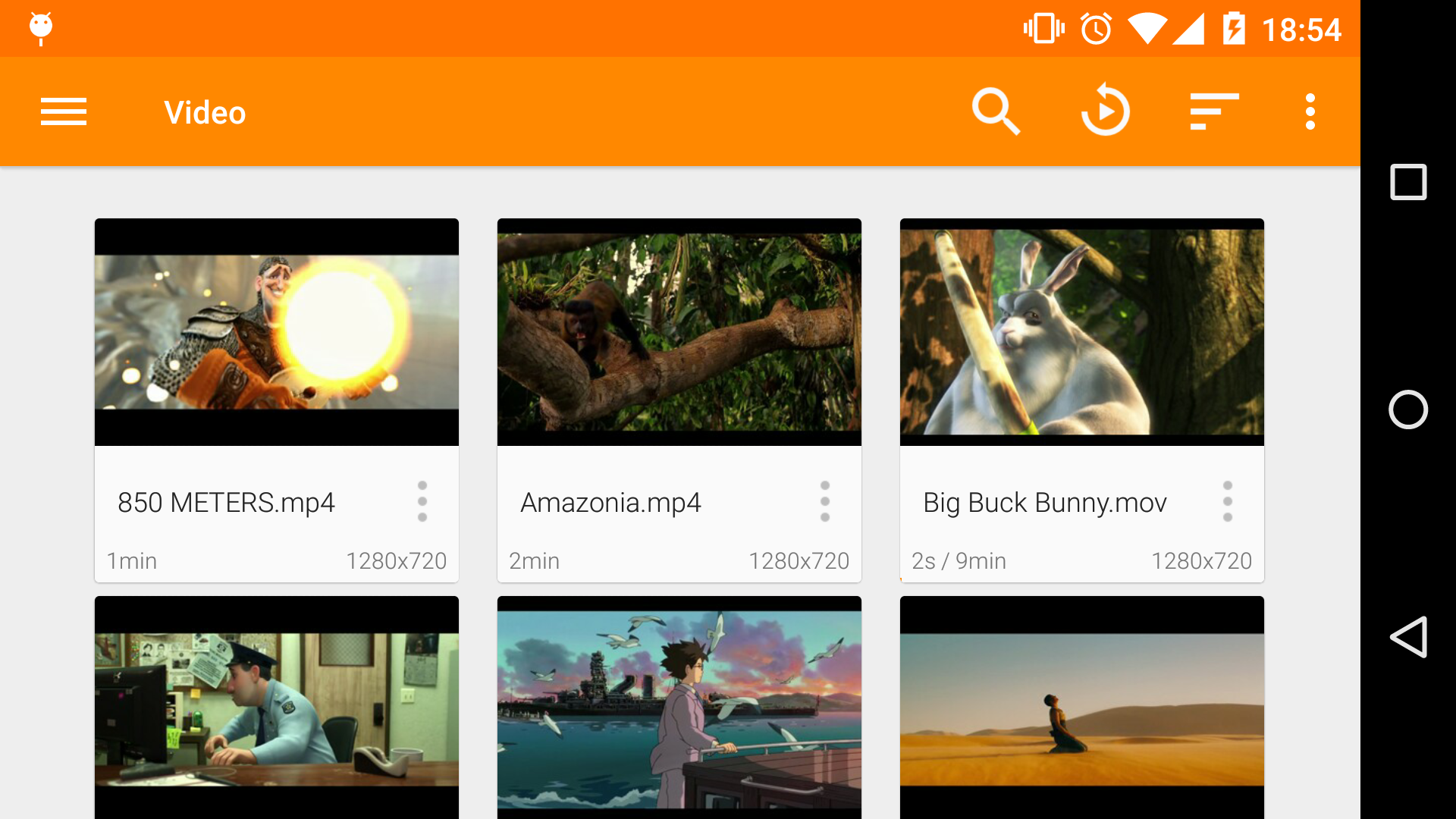Resume last playback with history icon

click(x=1106, y=111)
